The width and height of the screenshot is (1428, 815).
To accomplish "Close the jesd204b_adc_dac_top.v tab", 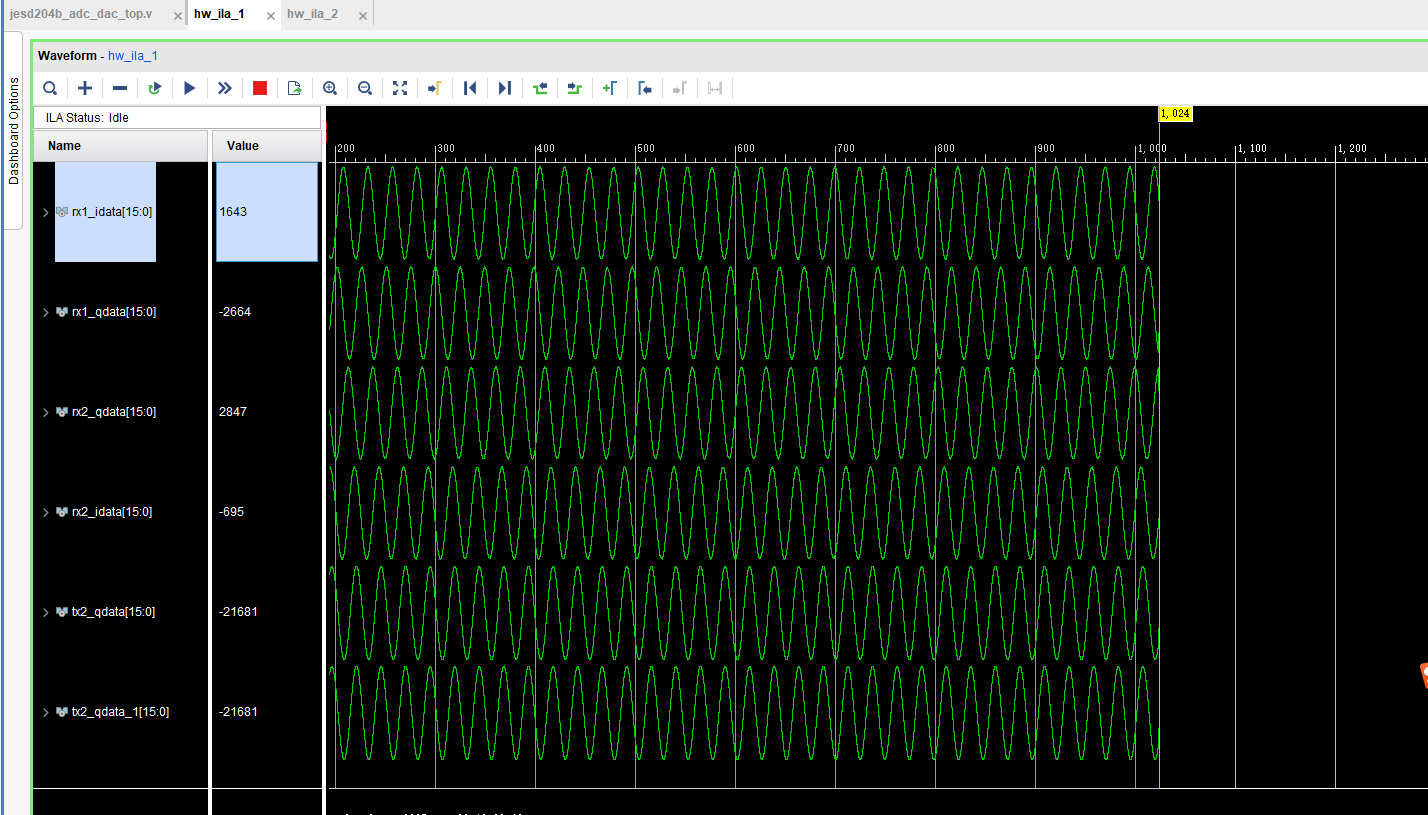I will (x=178, y=16).
